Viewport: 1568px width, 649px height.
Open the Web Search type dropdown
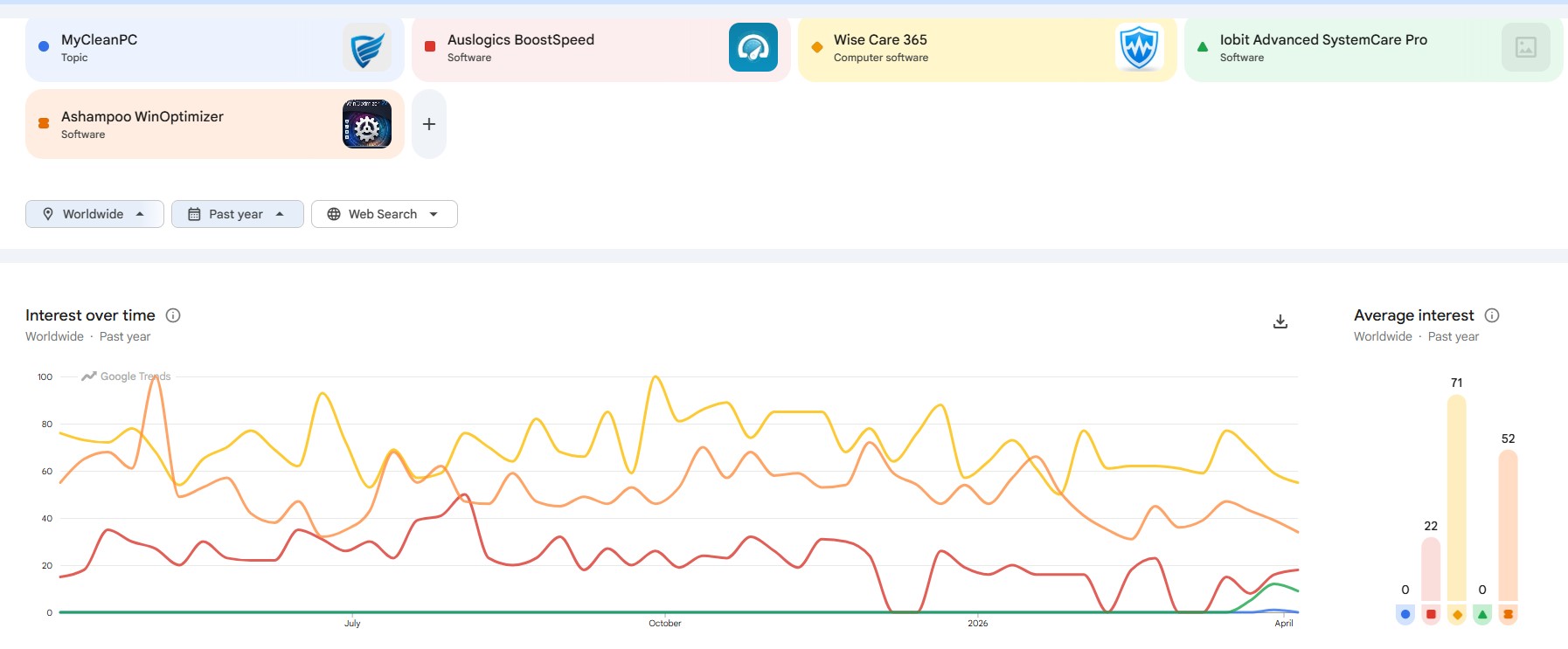tap(385, 214)
